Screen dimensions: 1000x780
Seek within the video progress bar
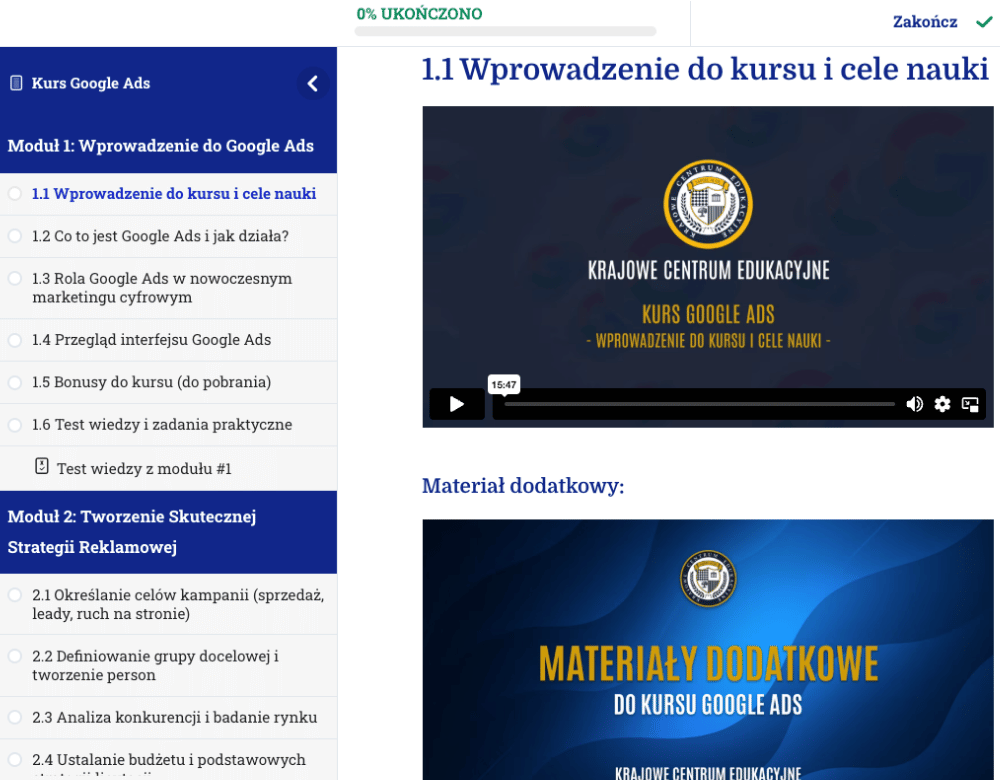click(x=700, y=404)
